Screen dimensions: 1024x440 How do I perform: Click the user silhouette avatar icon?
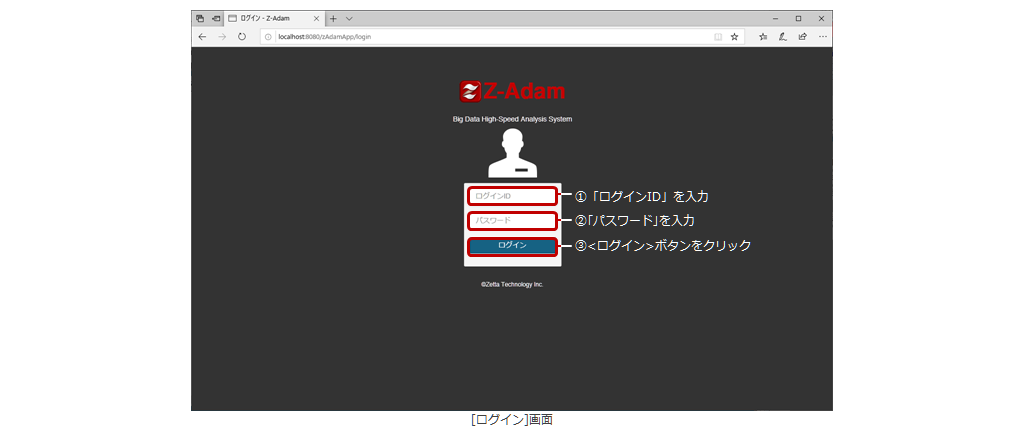[513, 153]
